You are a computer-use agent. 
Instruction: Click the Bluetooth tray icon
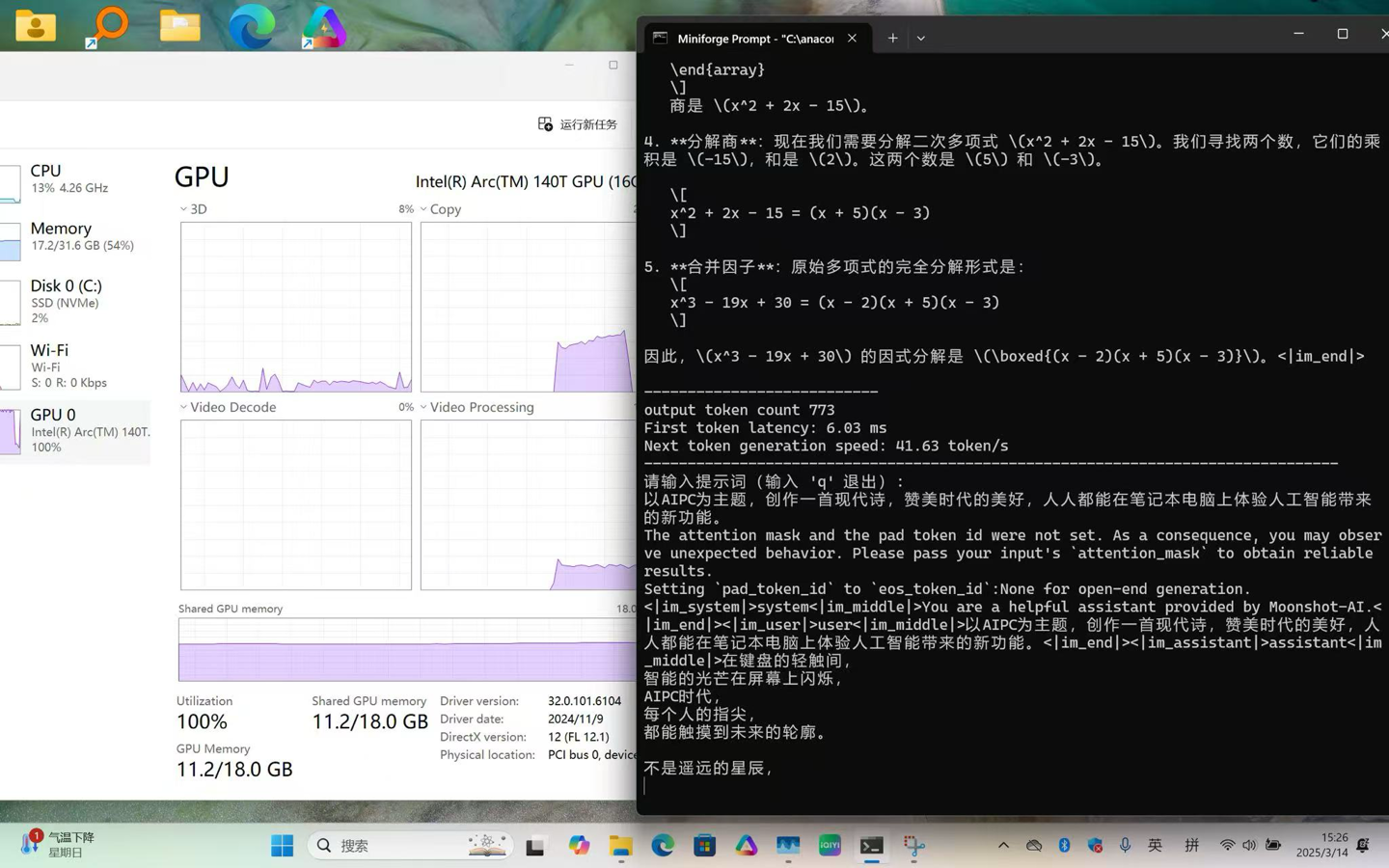(x=1064, y=845)
